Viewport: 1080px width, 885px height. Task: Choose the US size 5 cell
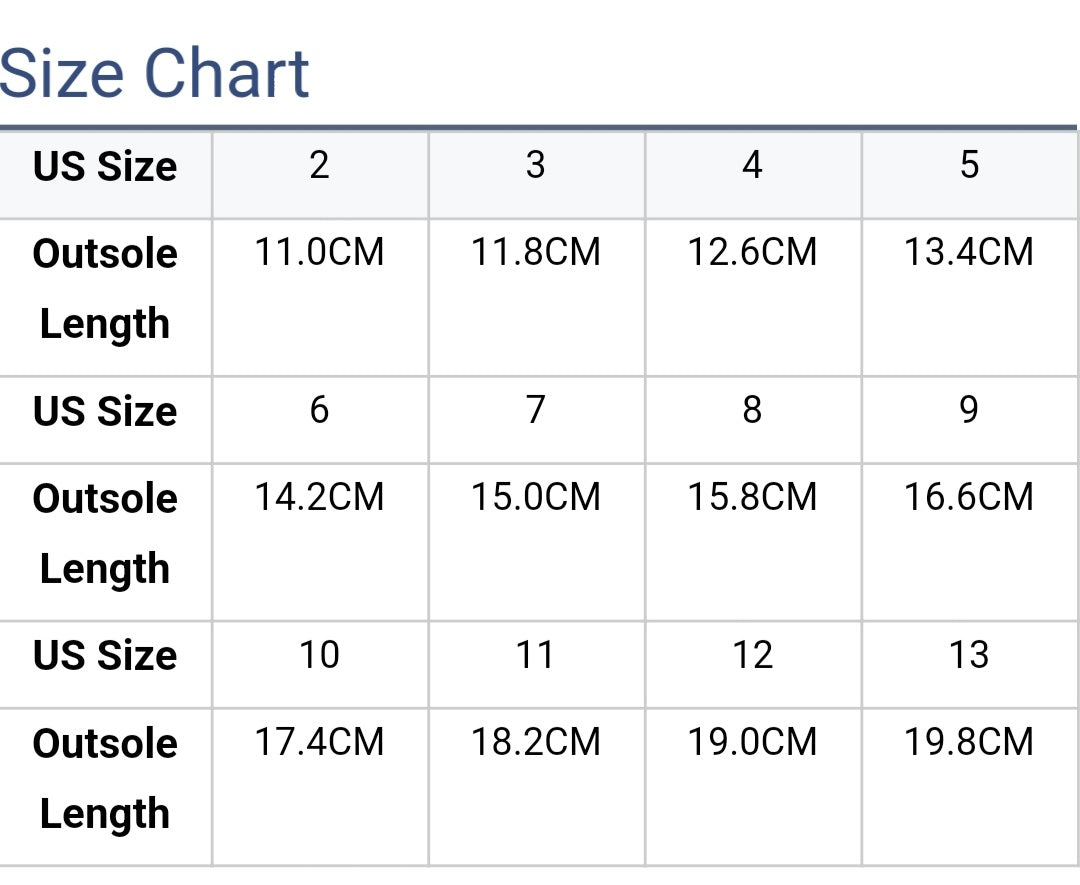969,165
